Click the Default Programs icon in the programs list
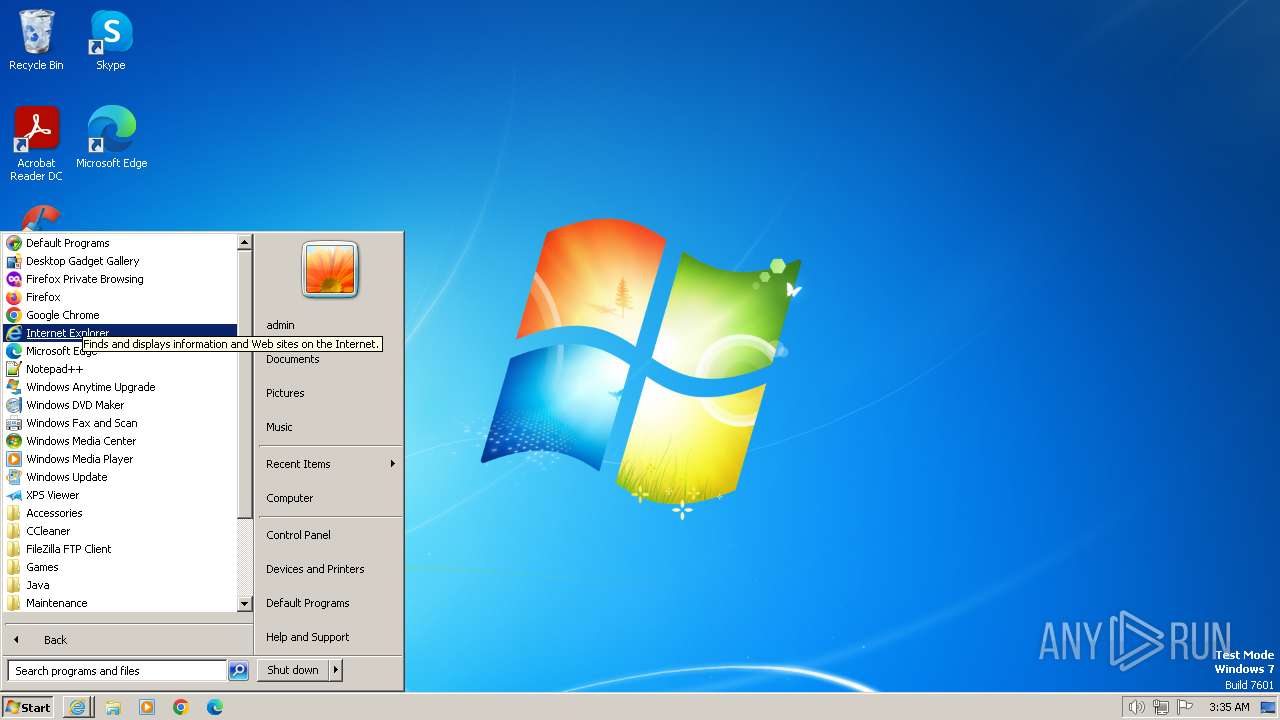Screen dimensions: 1280x720 coord(14,243)
